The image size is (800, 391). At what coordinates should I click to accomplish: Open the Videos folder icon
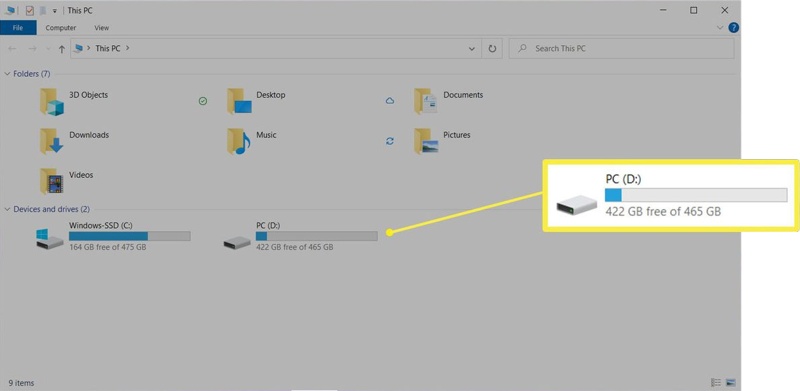52,181
